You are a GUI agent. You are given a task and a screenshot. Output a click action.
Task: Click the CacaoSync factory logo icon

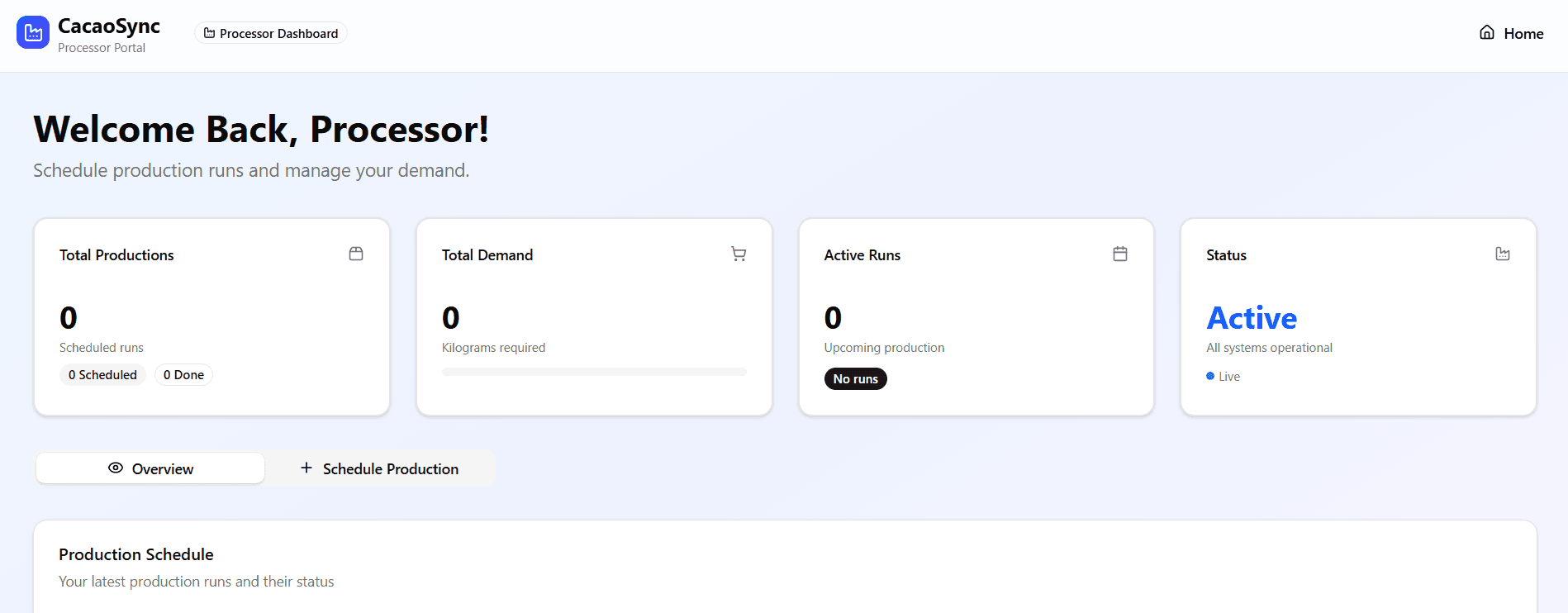click(x=33, y=32)
